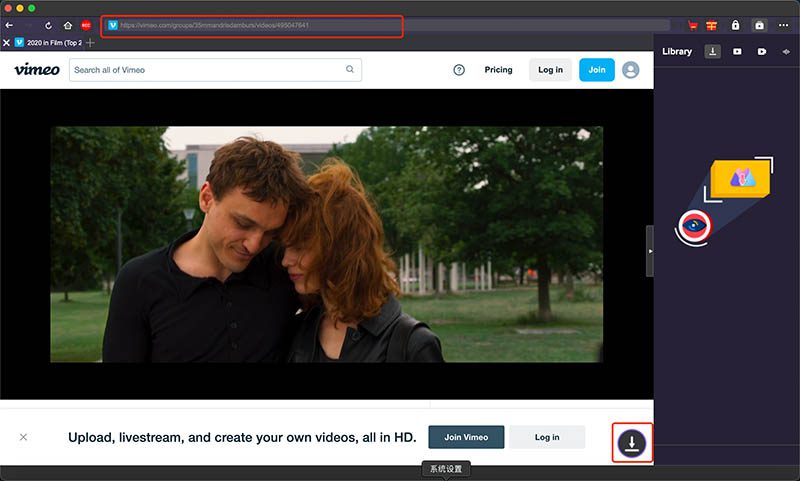
Task: Click the blue circular download button
Action: (632, 443)
